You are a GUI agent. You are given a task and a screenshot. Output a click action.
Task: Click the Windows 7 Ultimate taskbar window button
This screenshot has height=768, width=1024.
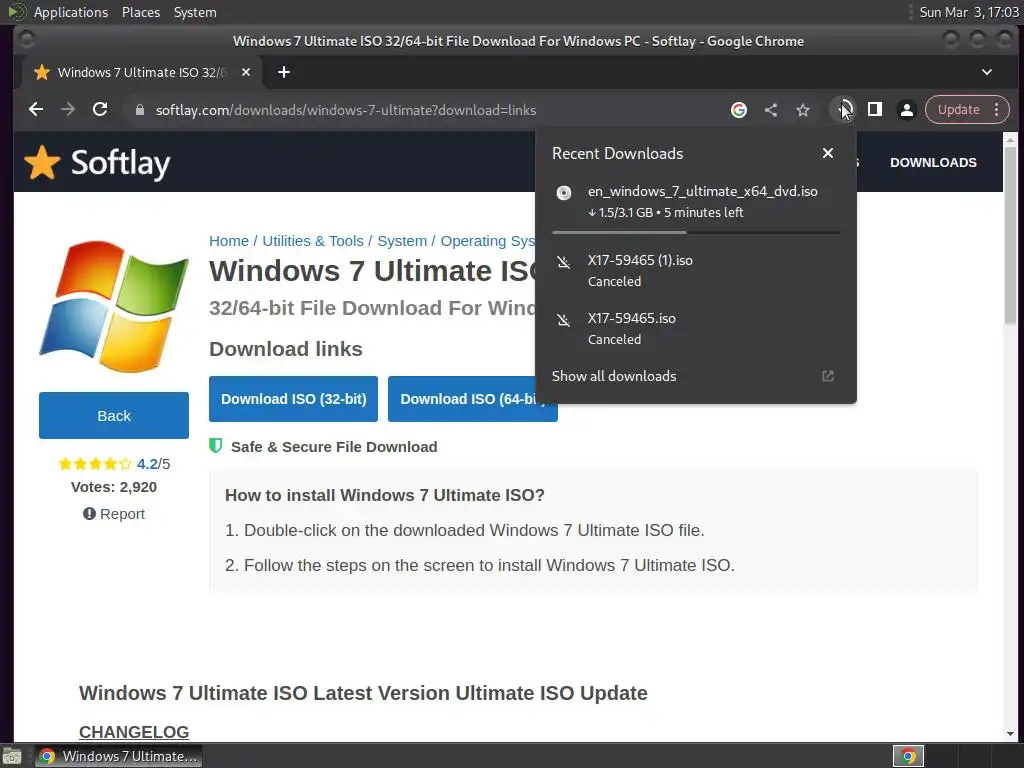pyautogui.click(x=118, y=756)
